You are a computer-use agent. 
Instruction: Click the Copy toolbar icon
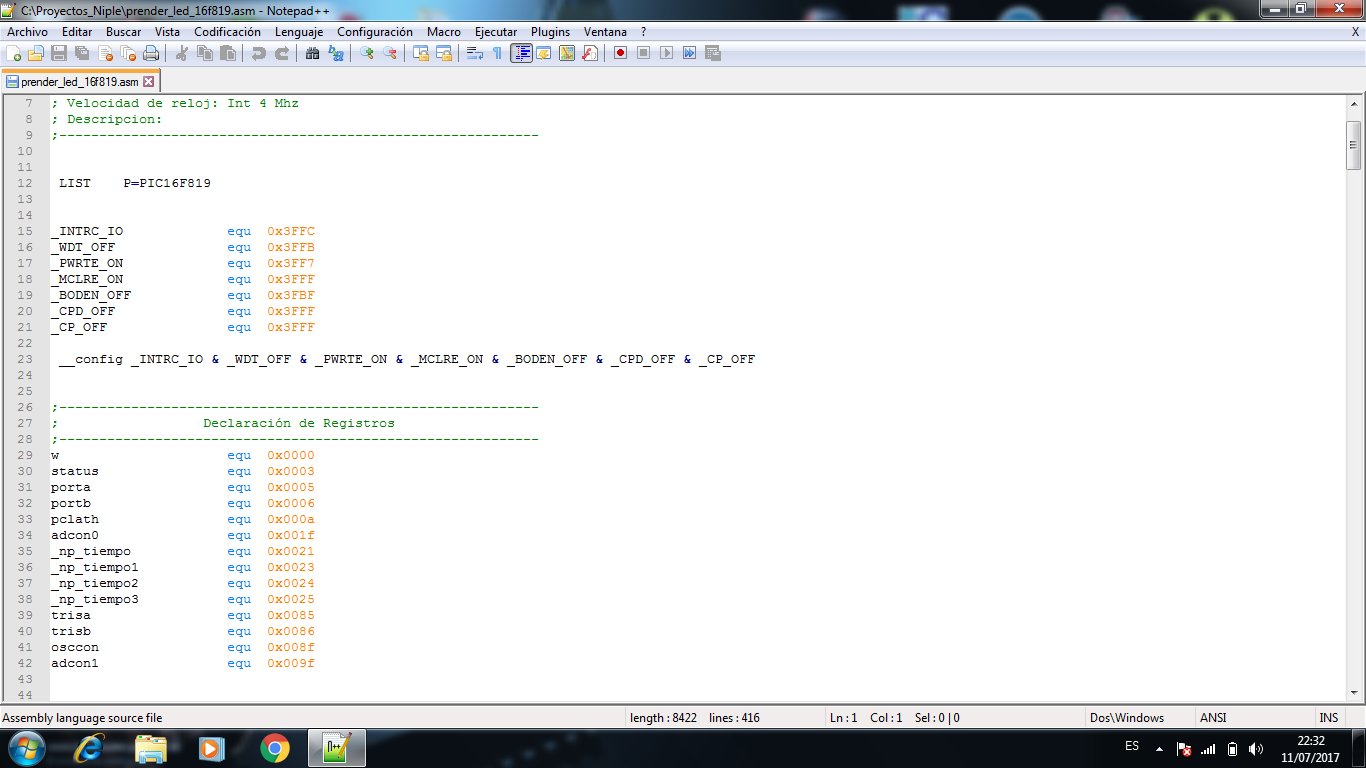click(x=205, y=53)
